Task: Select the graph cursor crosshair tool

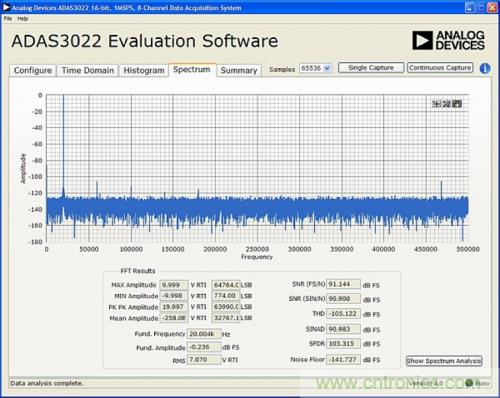Action: [x=436, y=104]
